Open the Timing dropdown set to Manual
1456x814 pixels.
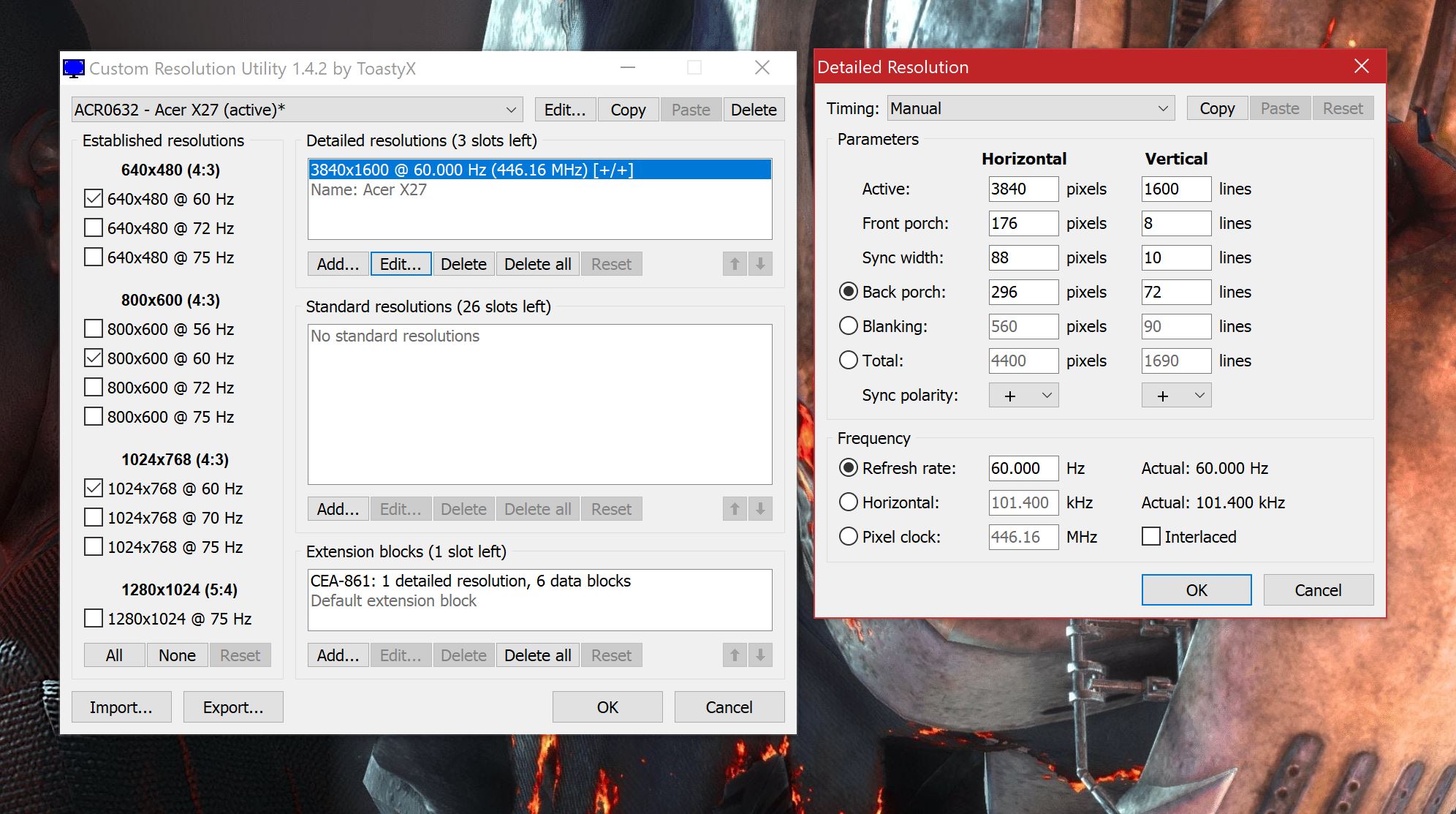1031,108
